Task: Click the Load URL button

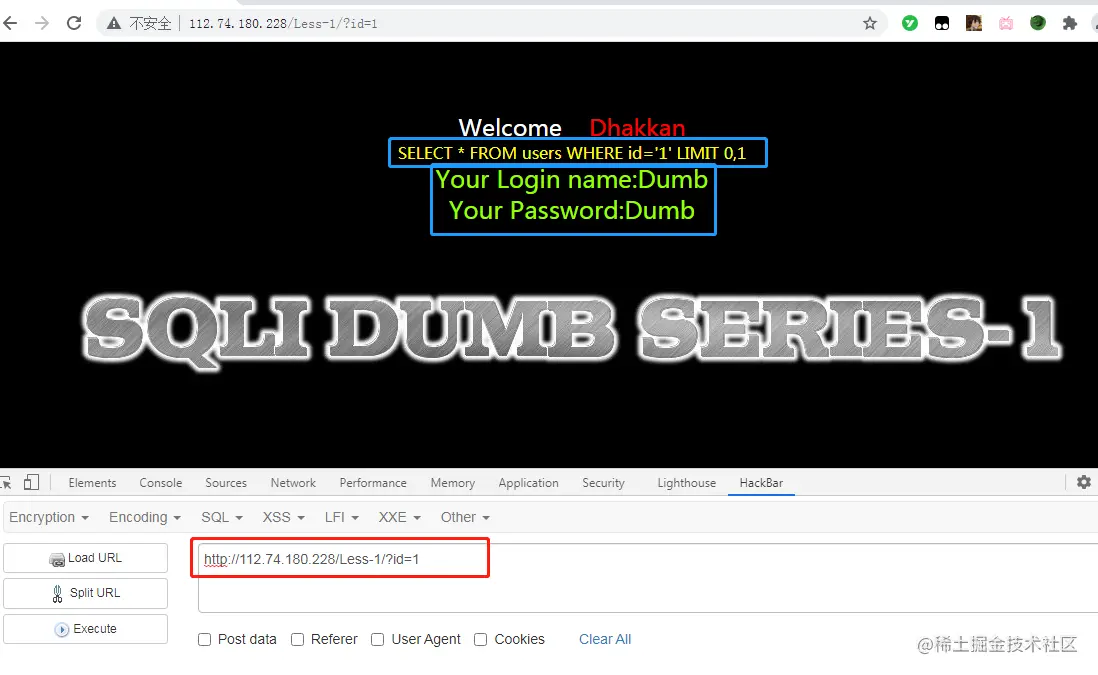Action: point(85,558)
